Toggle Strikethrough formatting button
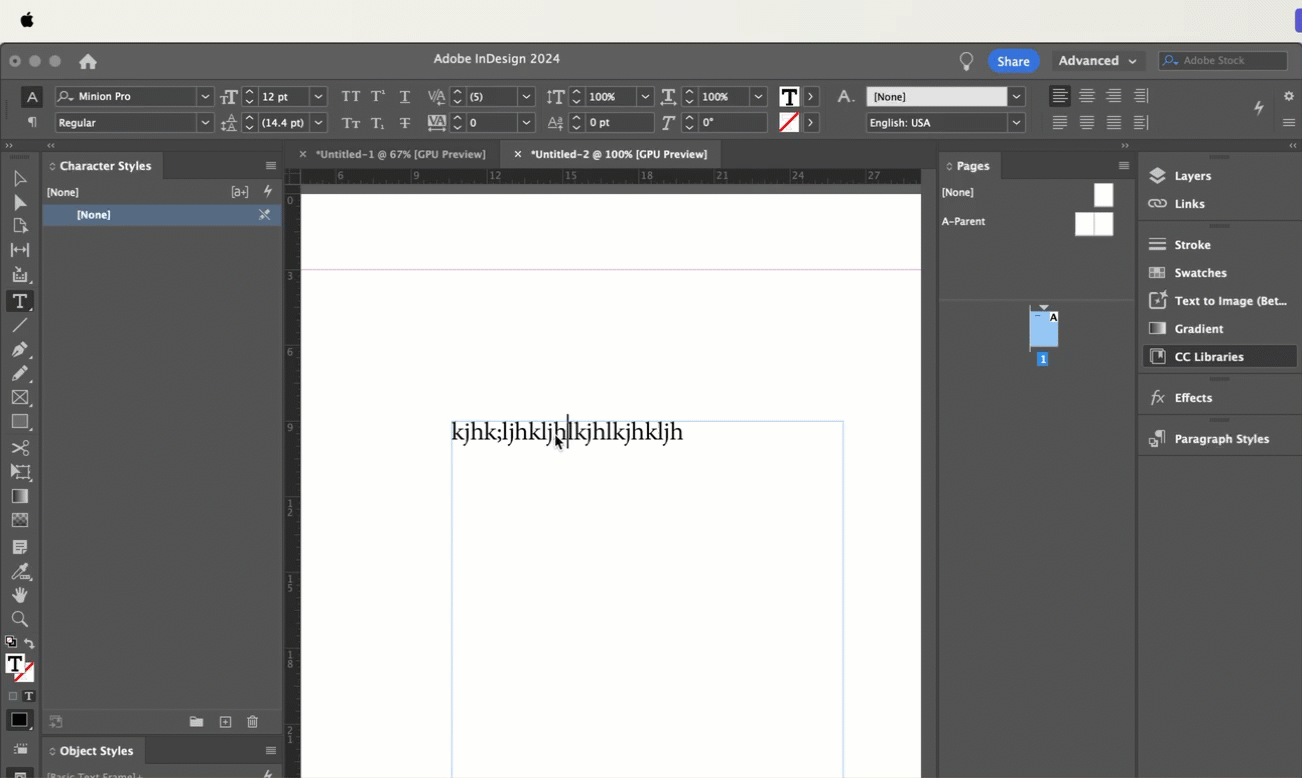 click(x=405, y=123)
